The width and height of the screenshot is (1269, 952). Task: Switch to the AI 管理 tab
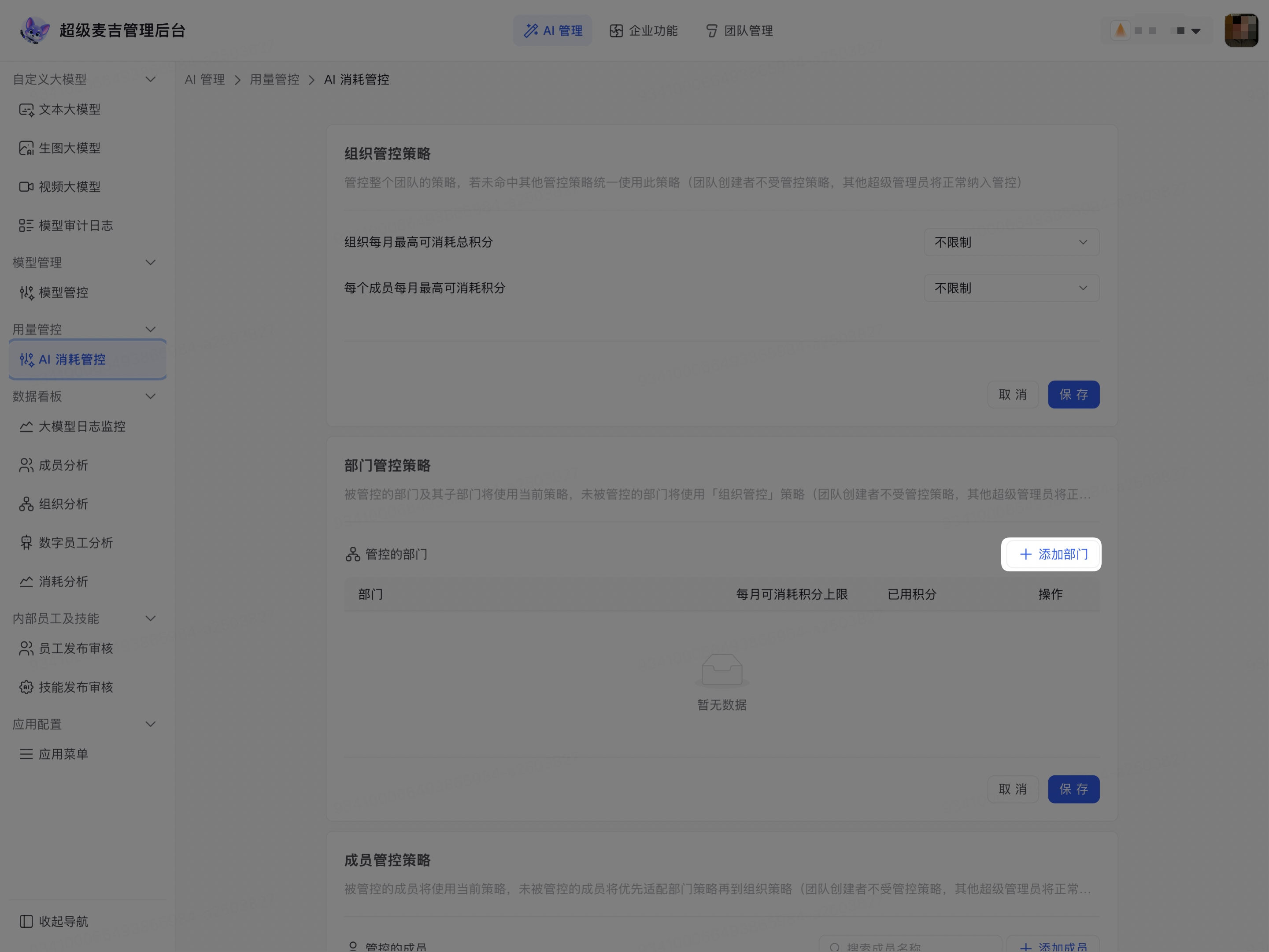point(552,30)
